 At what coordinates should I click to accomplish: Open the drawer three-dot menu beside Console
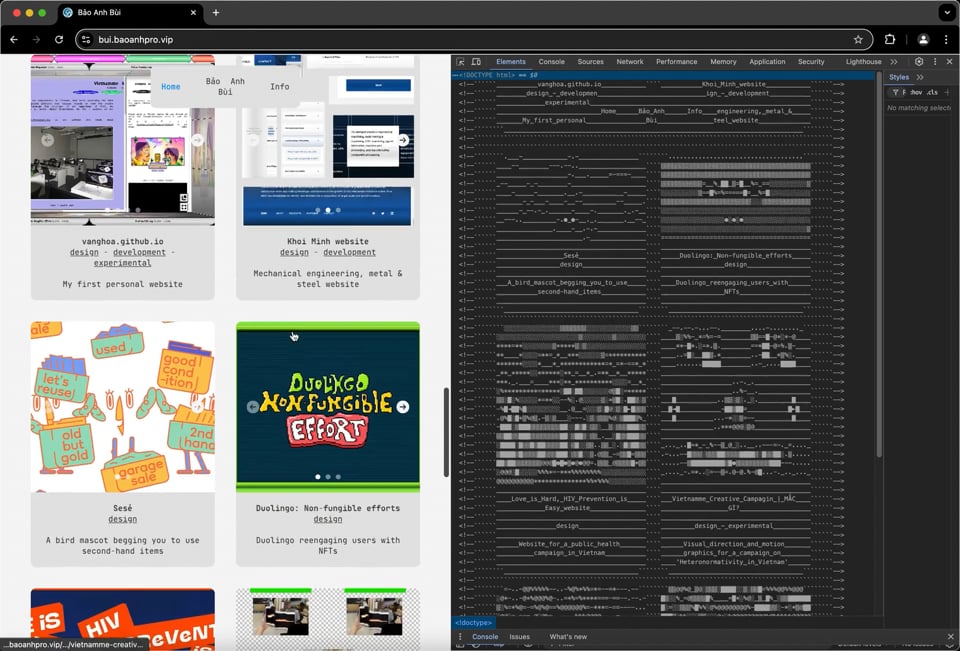pyautogui.click(x=460, y=637)
